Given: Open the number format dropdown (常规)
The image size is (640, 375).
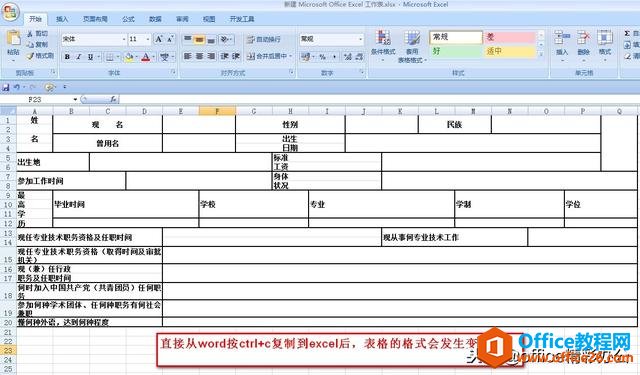Looking at the screenshot, I should click(360, 39).
